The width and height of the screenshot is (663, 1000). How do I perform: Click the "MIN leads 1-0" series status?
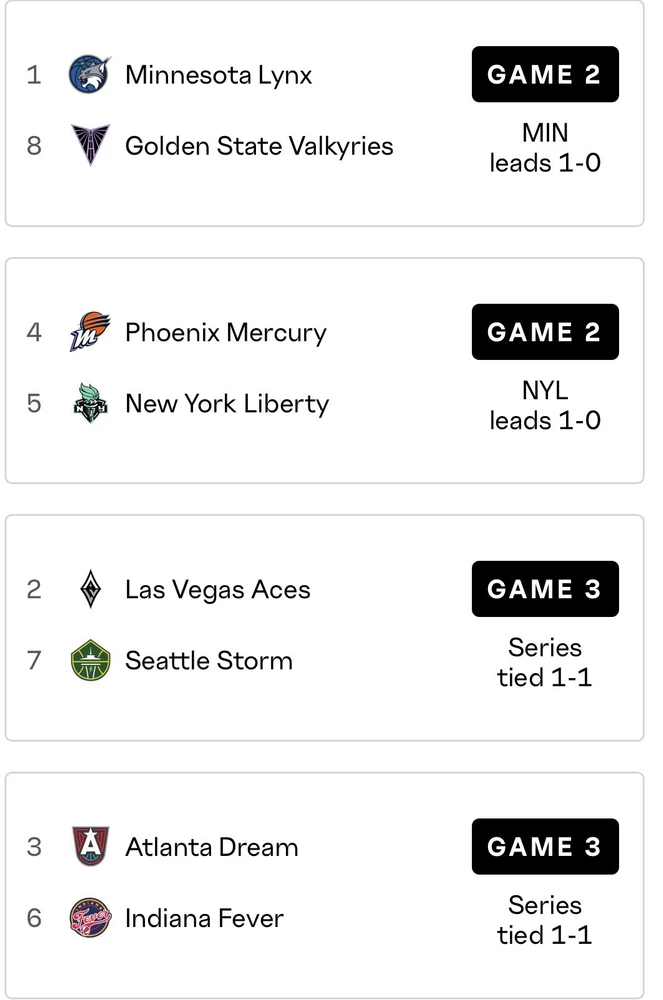(x=545, y=147)
